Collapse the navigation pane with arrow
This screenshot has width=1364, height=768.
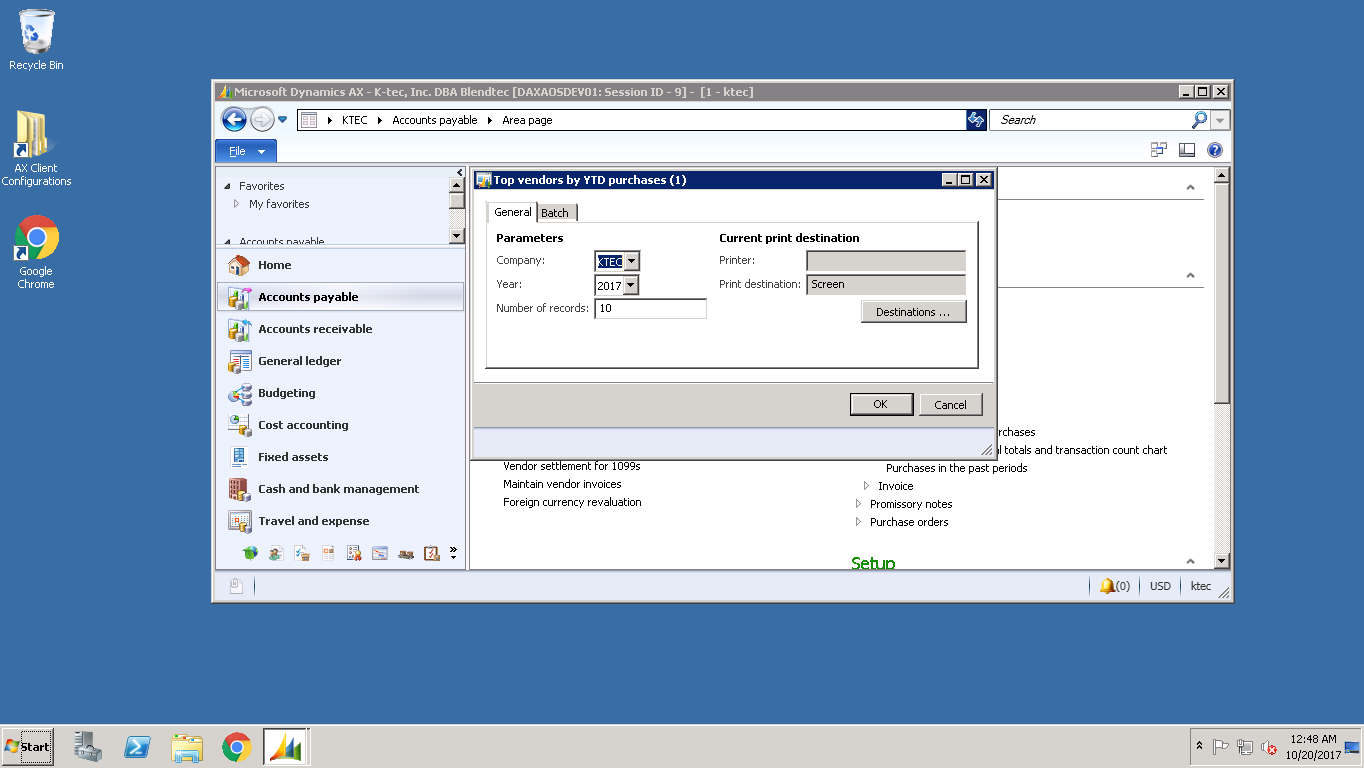460,173
